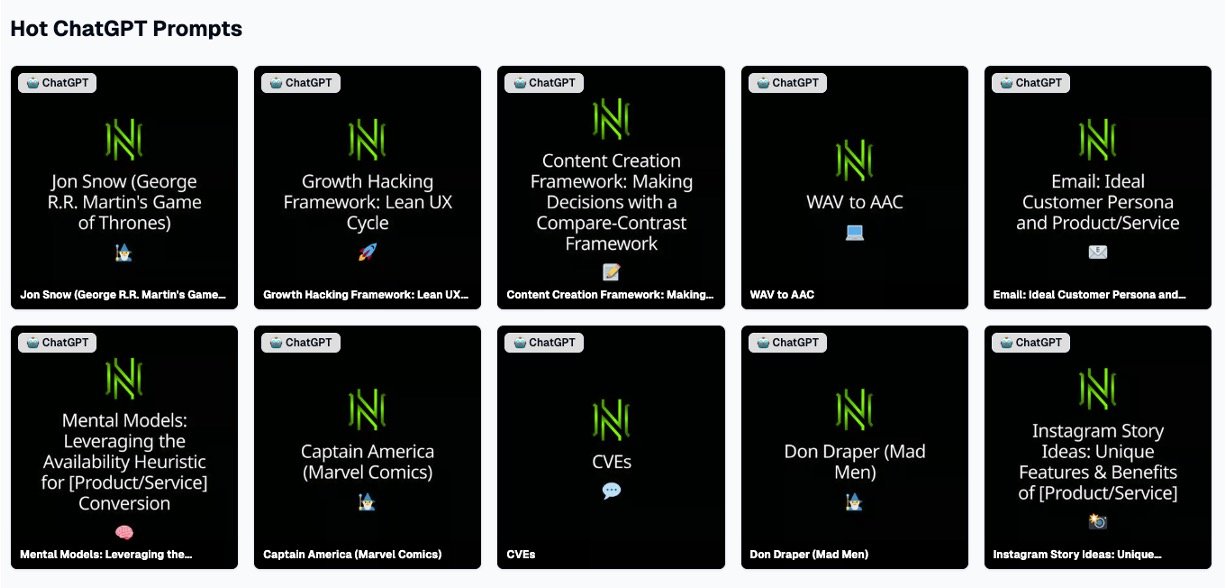Open the 'Email: Ideal Customer Persona and...' caption link

click(x=1089, y=295)
